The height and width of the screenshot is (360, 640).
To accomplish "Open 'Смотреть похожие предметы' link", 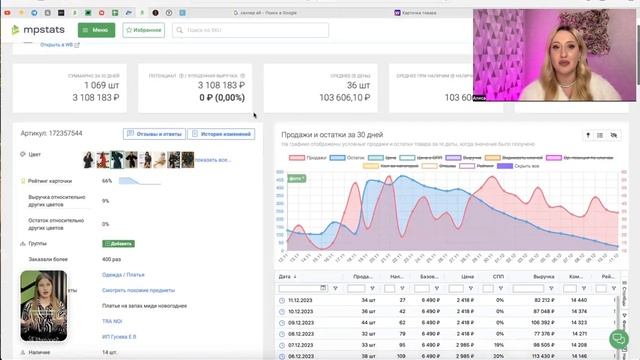I will (x=138, y=290).
